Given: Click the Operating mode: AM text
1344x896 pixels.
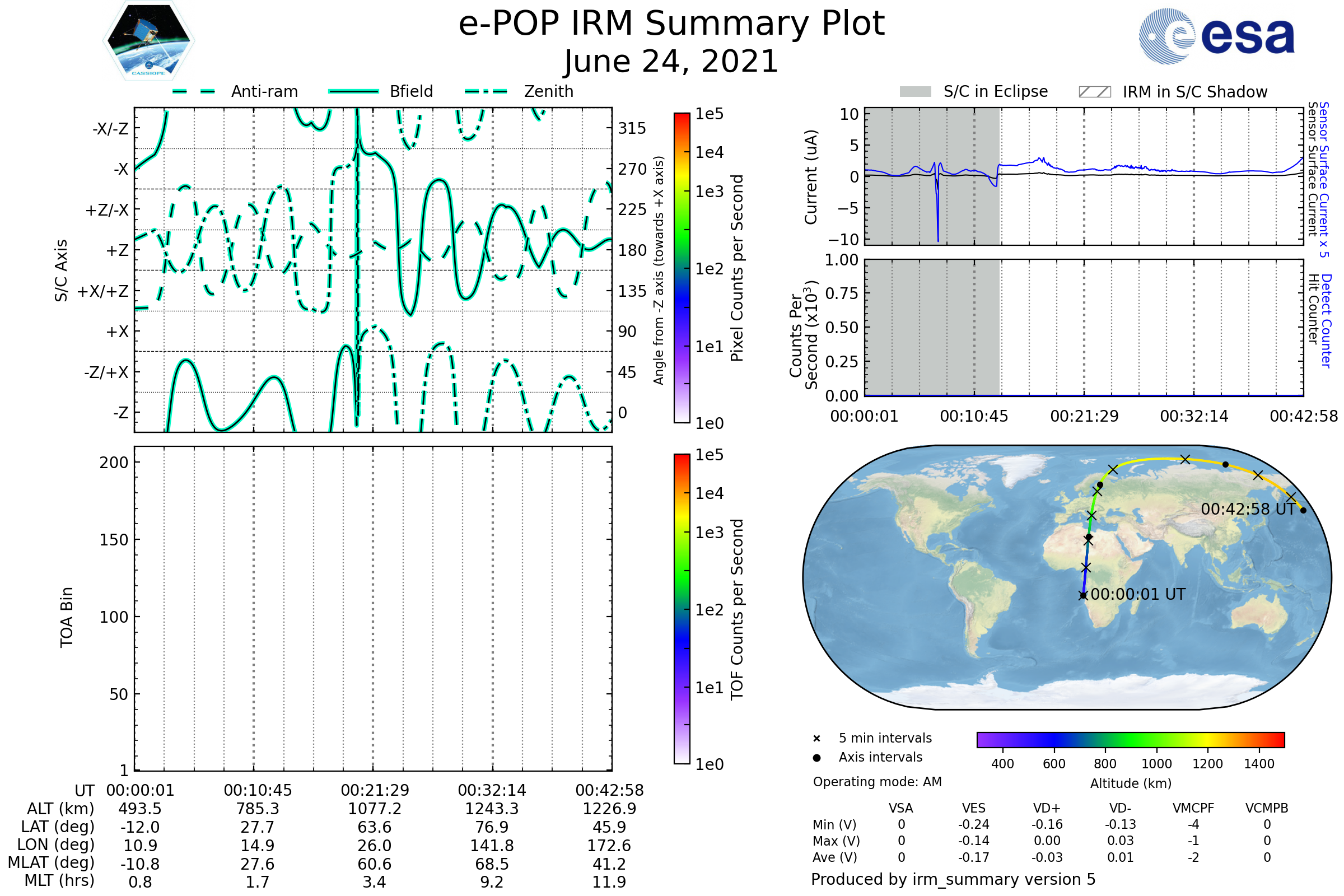Looking at the screenshot, I should point(877,782).
